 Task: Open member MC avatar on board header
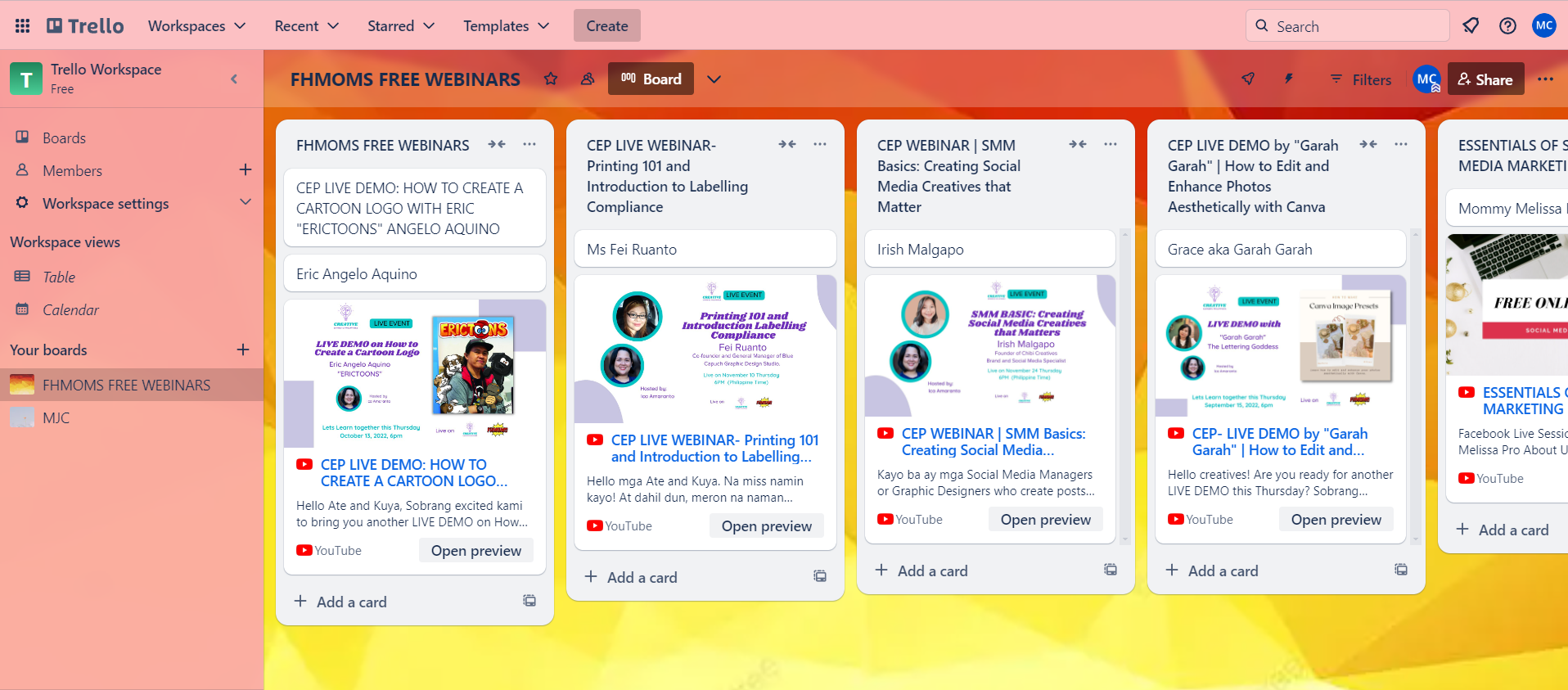click(x=1426, y=79)
